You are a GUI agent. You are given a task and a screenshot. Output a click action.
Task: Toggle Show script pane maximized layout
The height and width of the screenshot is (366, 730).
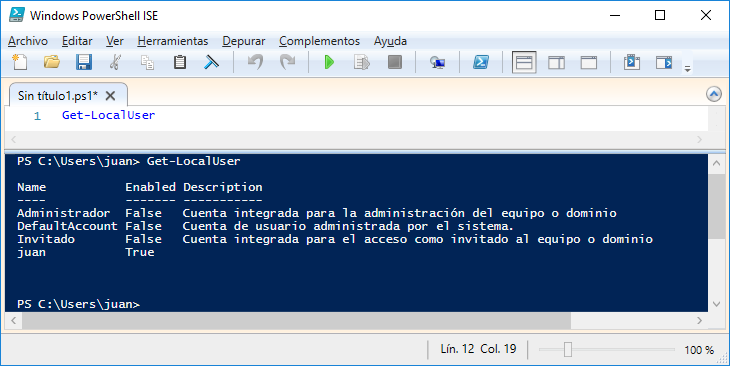pyautogui.click(x=588, y=62)
